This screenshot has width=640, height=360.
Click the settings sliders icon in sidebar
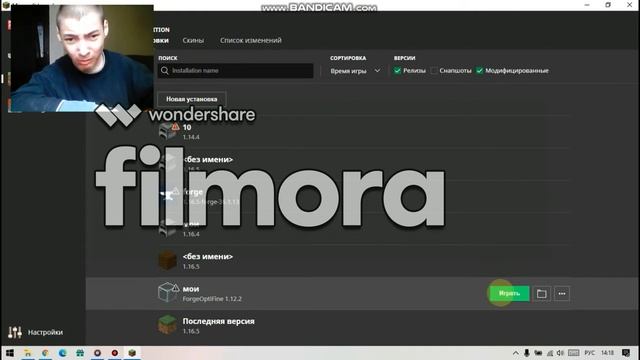point(15,332)
